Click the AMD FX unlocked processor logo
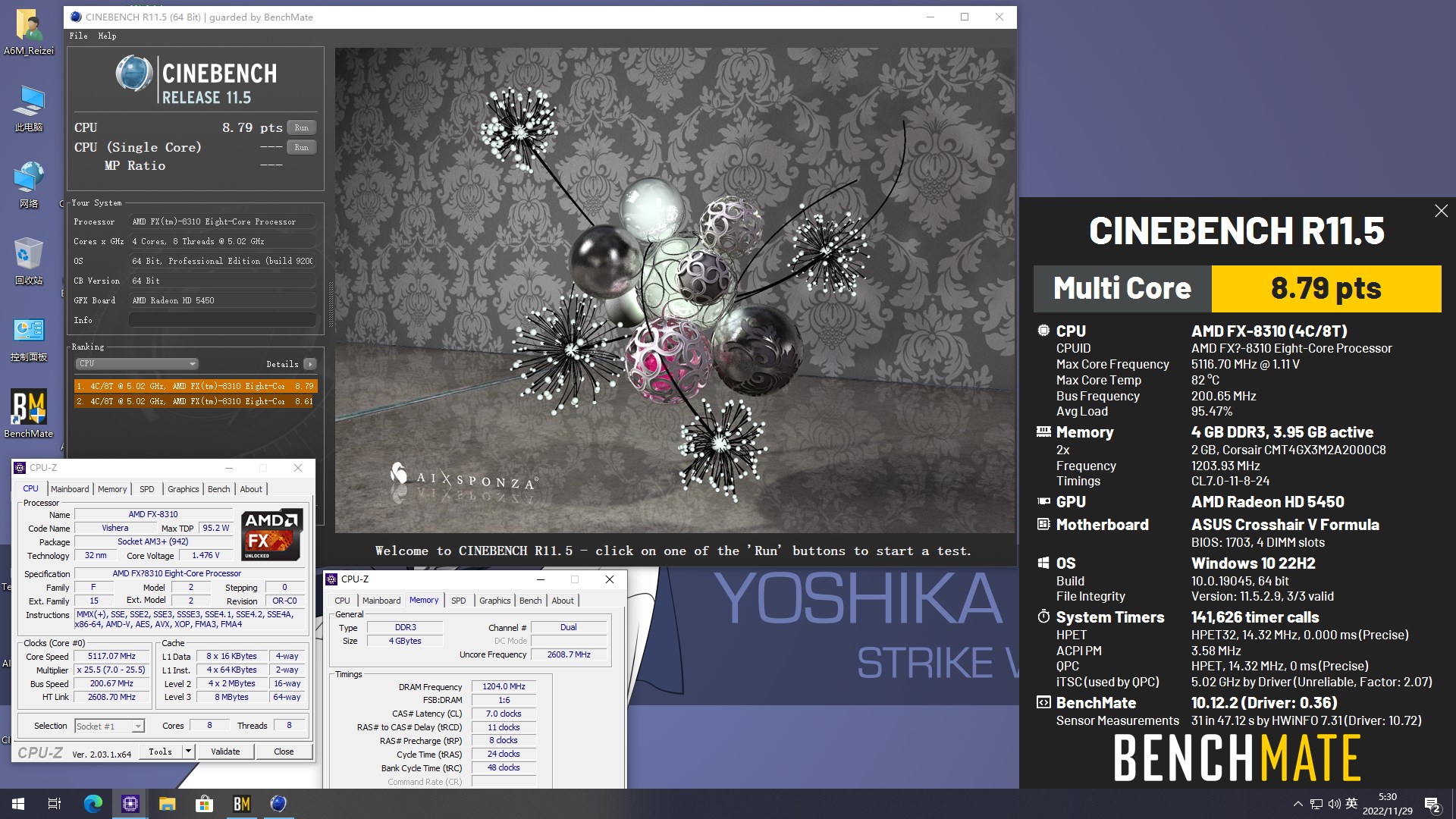This screenshot has height=819, width=1456. point(271,535)
